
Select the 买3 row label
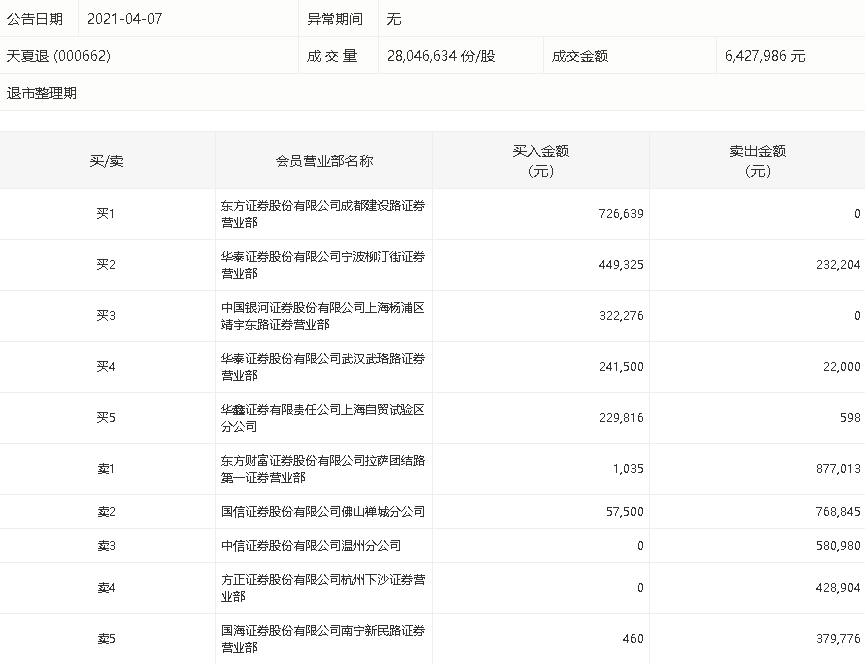(105, 315)
